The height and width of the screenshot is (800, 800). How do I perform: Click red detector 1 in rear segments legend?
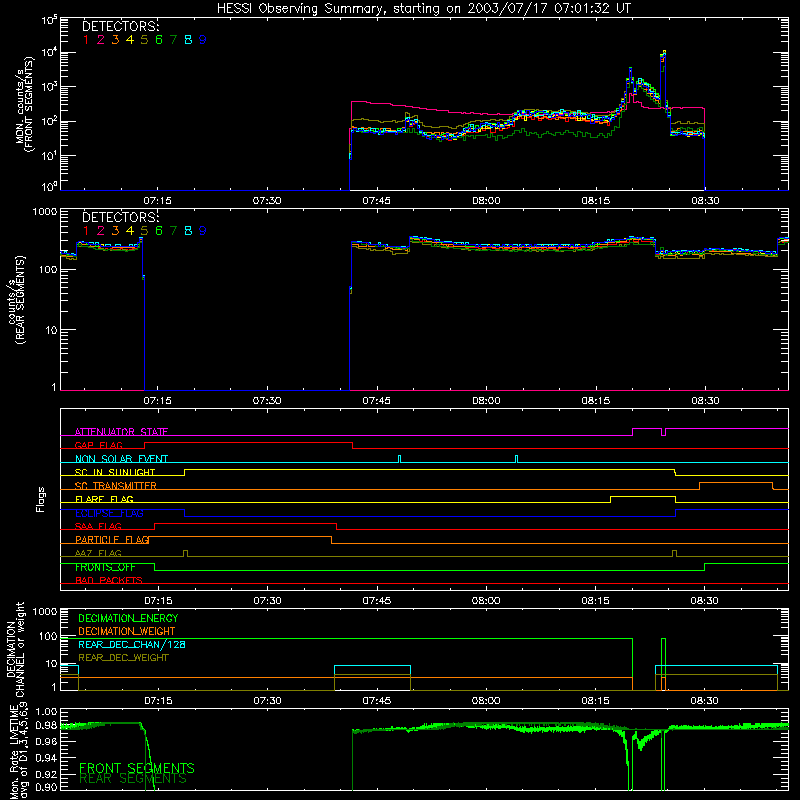coord(86,231)
